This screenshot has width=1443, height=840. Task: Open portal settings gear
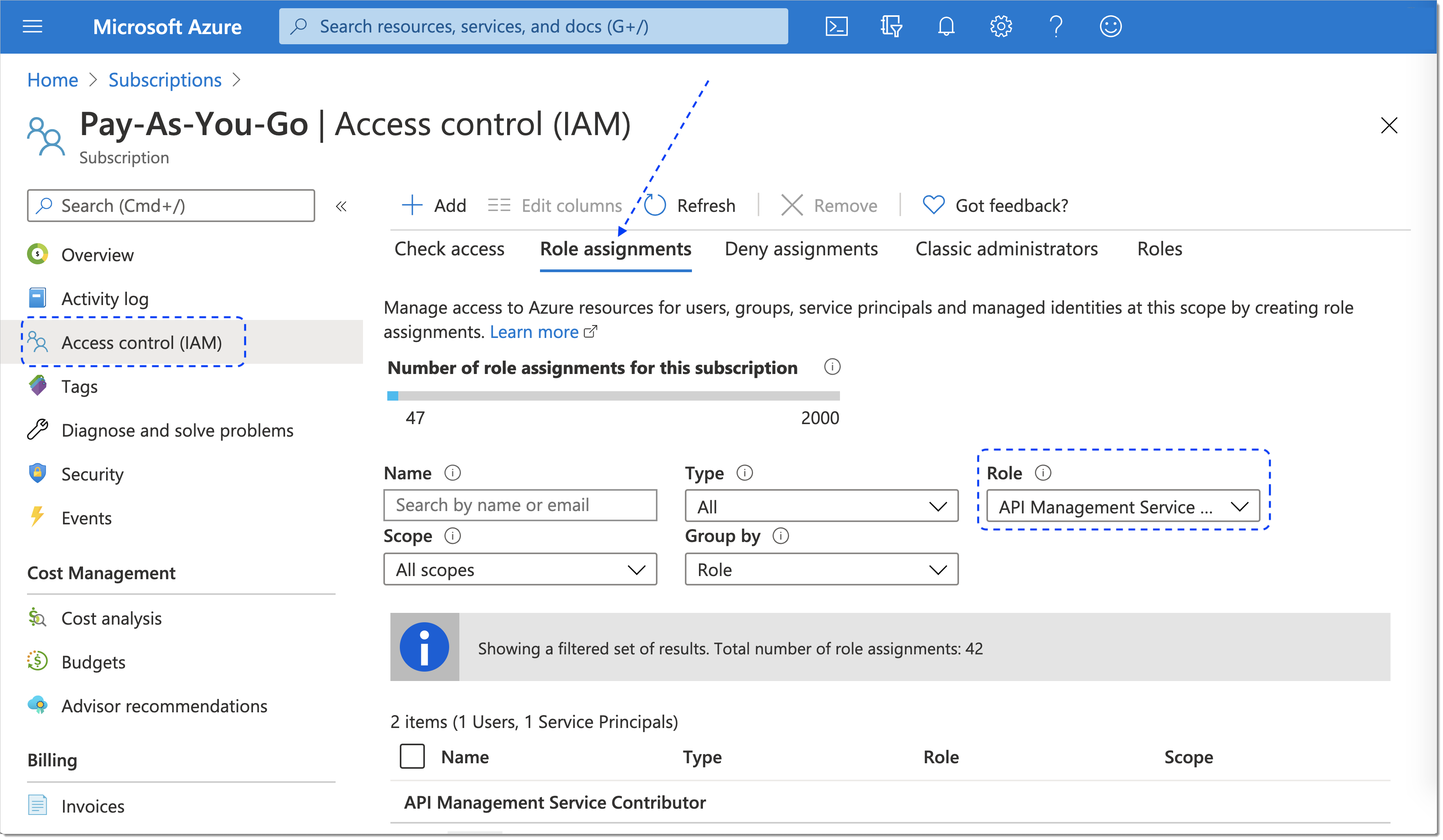1001,26
